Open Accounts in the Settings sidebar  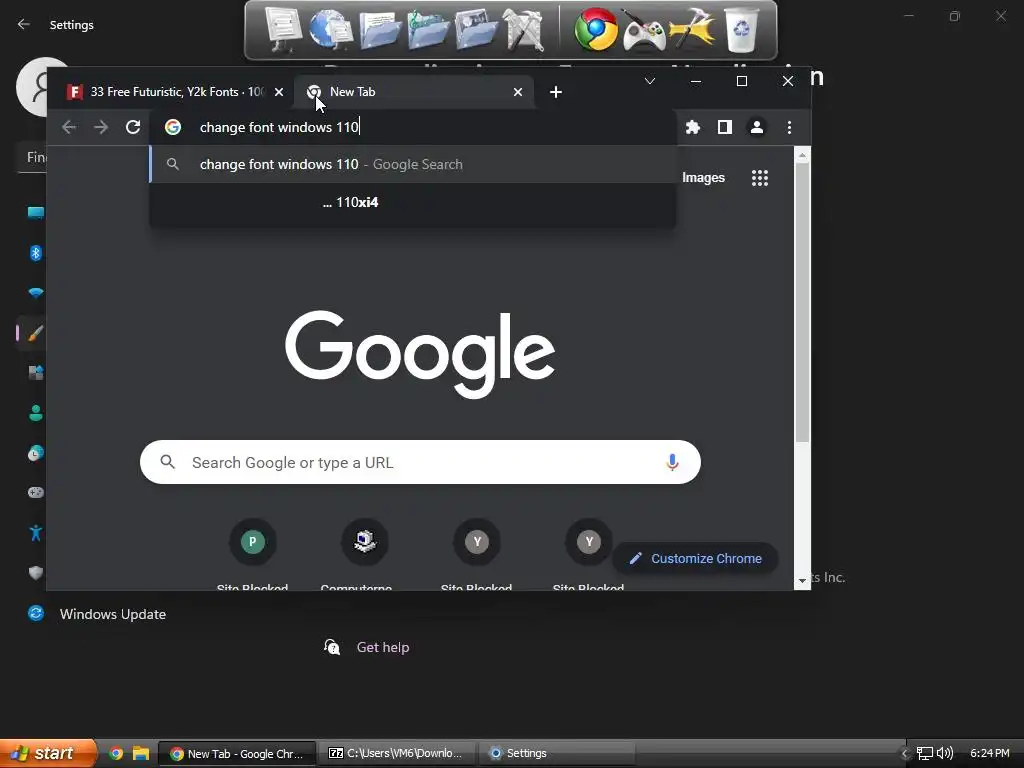[x=35, y=413]
